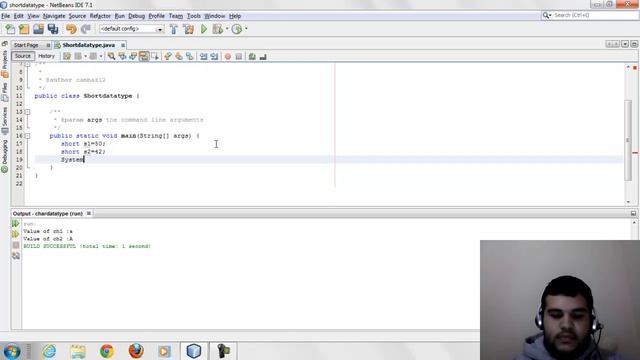Open the File menu
The width and height of the screenshot is (640, 360).
tap(6, 16)
